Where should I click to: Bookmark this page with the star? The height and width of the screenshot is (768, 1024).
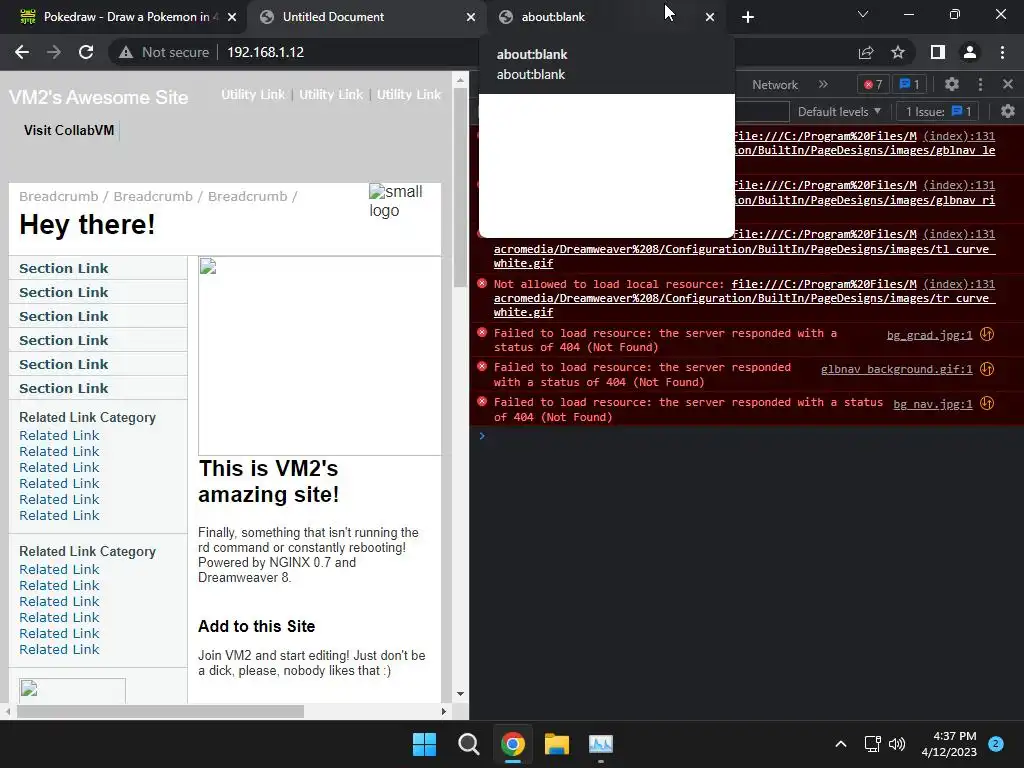point(898,52)
